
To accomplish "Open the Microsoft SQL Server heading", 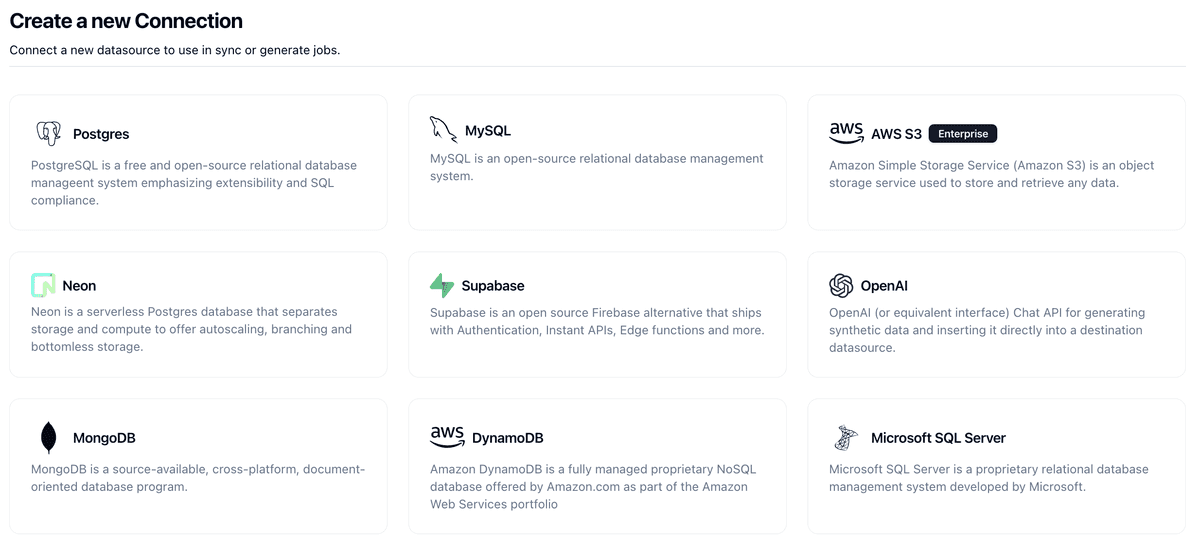I will [x=938, y=438].
